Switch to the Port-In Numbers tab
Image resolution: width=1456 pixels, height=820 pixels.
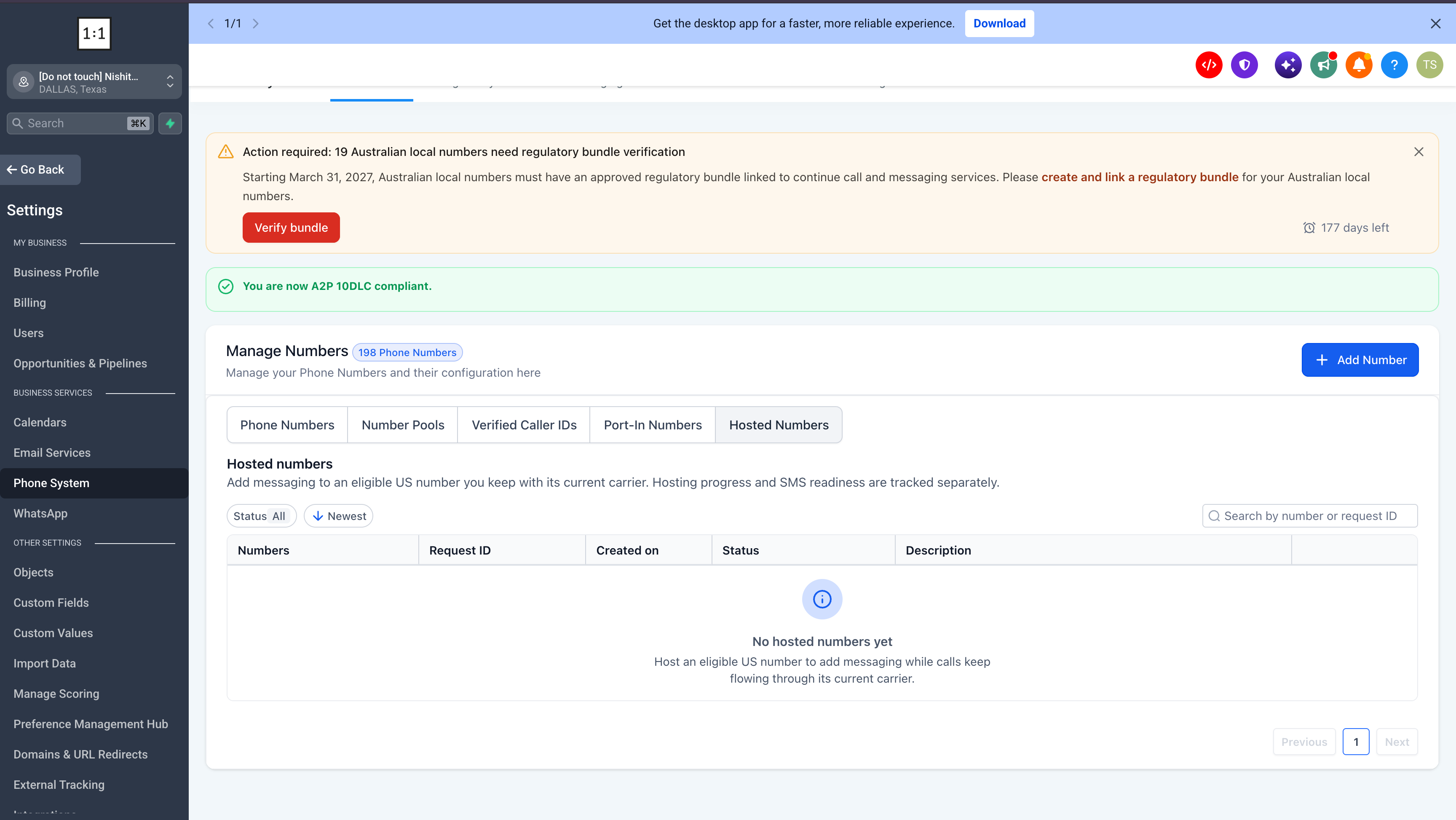652,425
